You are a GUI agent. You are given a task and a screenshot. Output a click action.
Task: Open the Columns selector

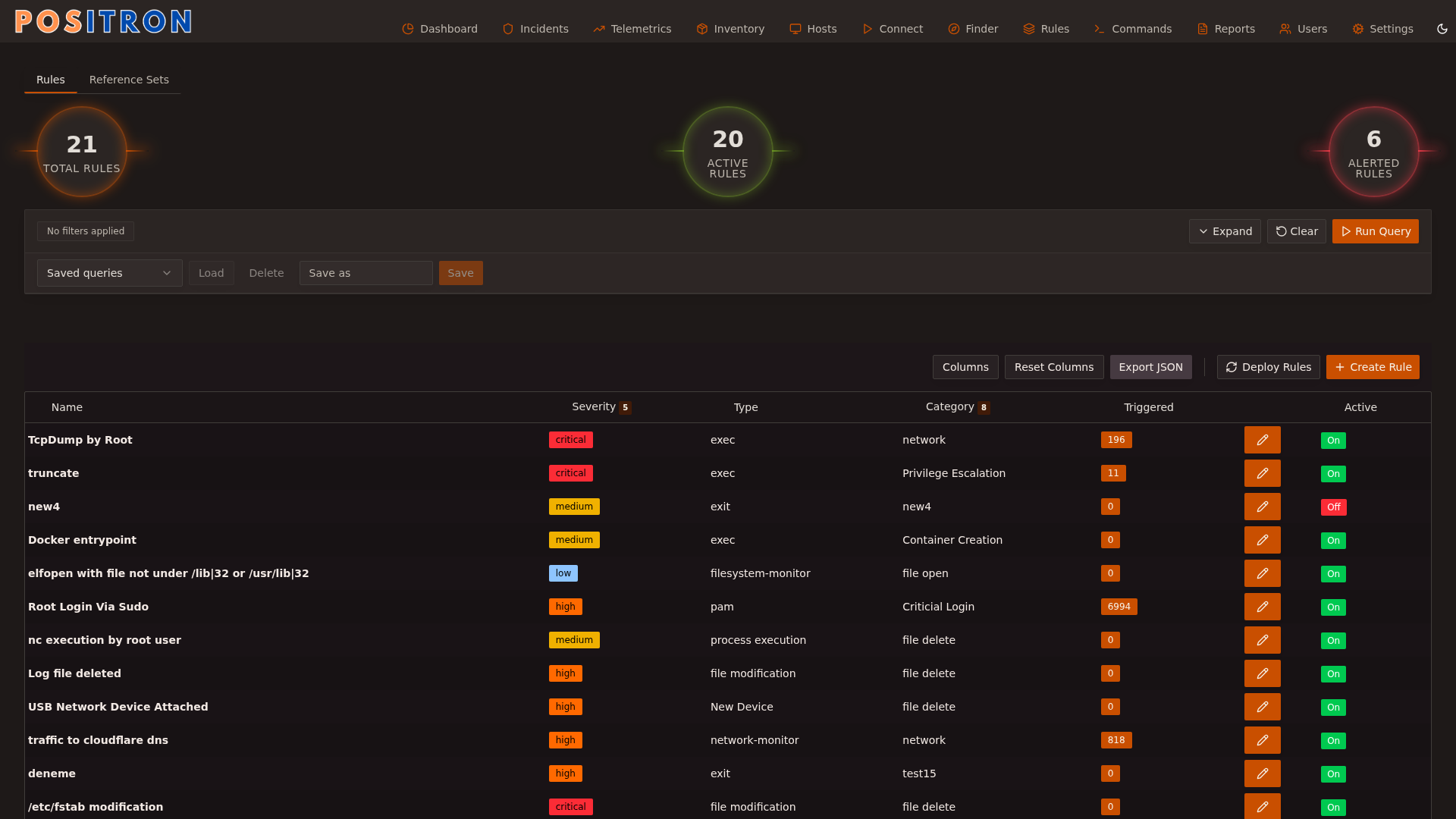(965, 367)
